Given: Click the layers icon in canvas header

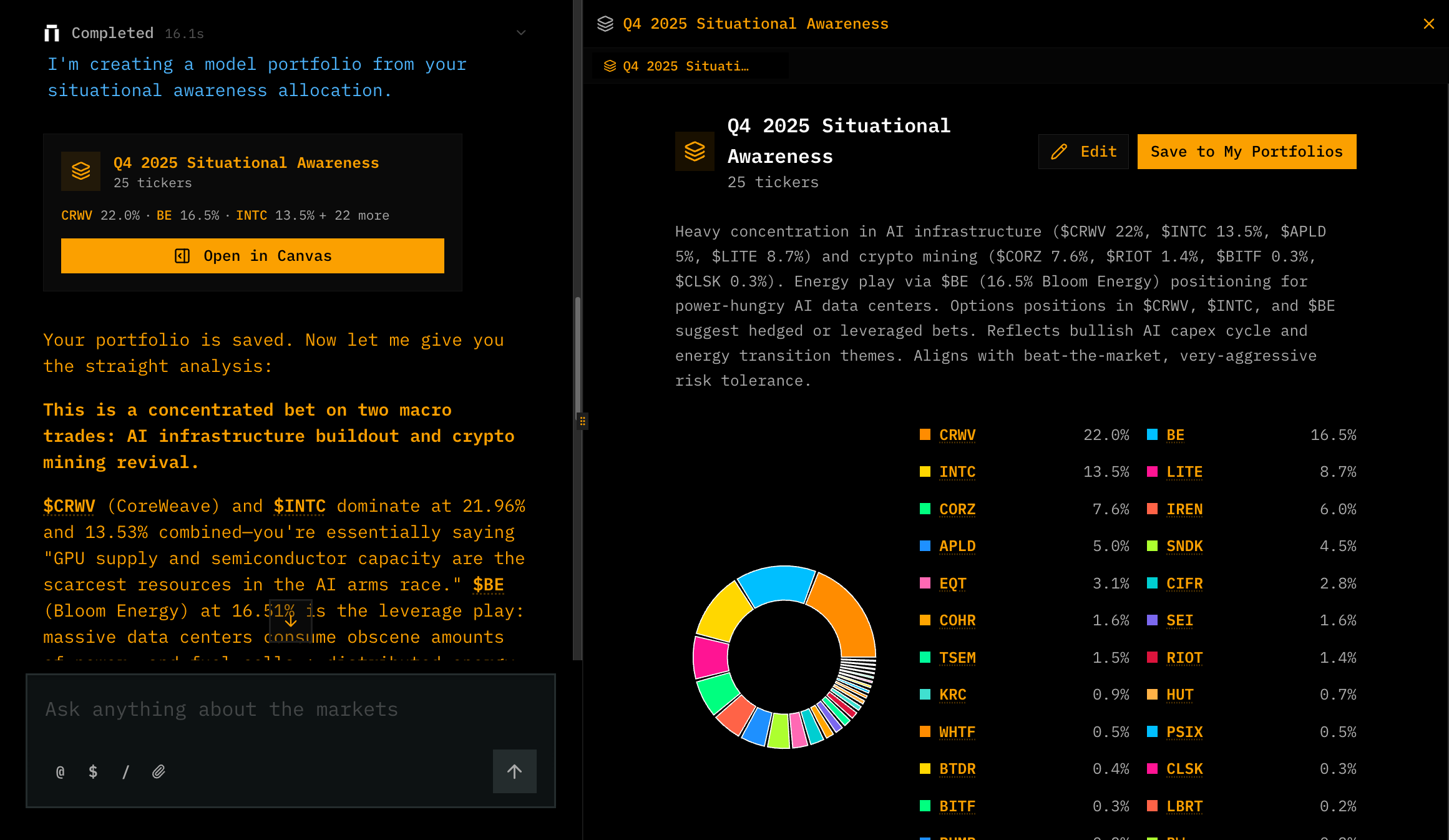Looking at the screenshot, I should pos(605,24).
